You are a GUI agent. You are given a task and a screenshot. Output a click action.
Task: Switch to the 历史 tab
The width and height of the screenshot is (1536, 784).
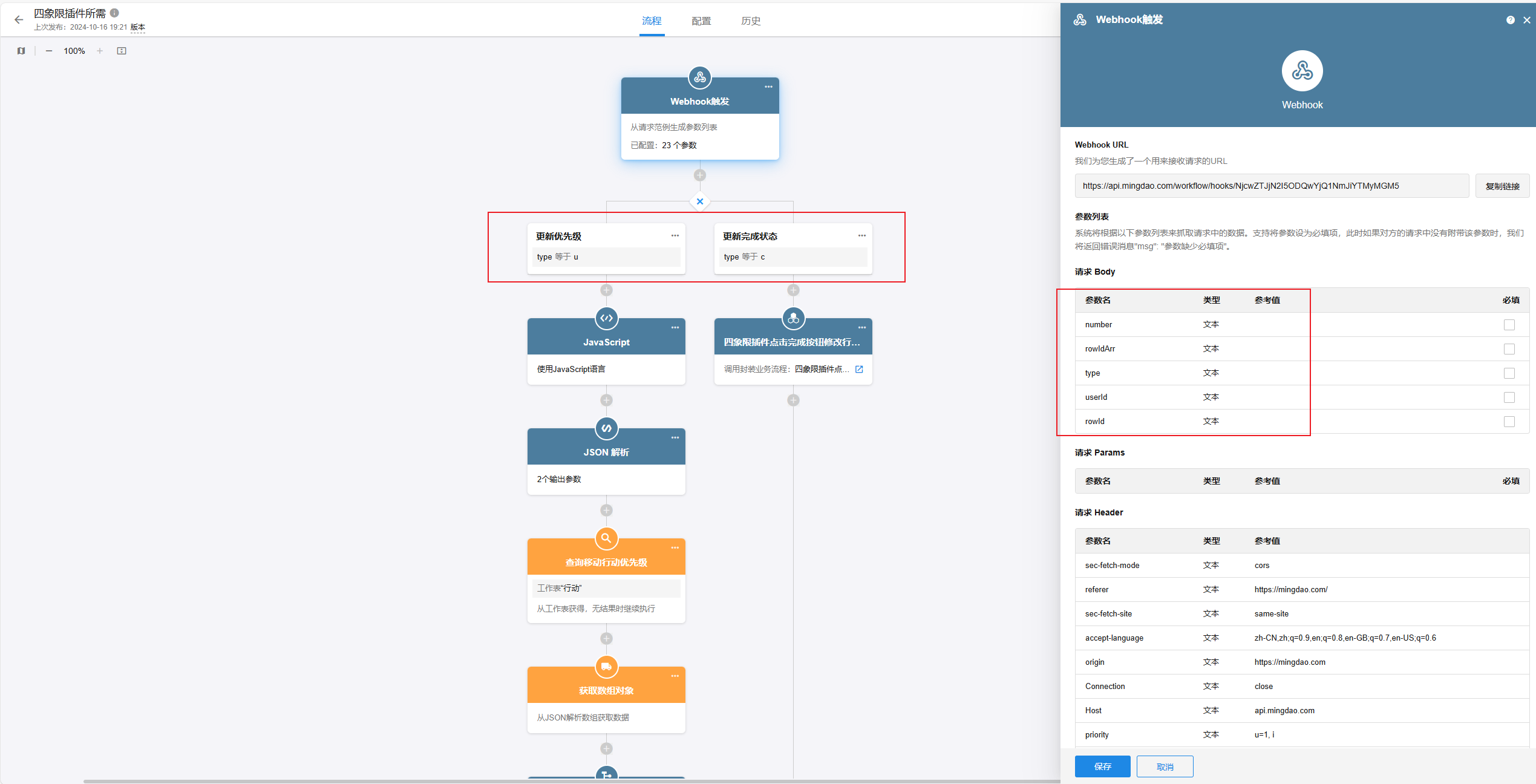(x=751, y=21)
